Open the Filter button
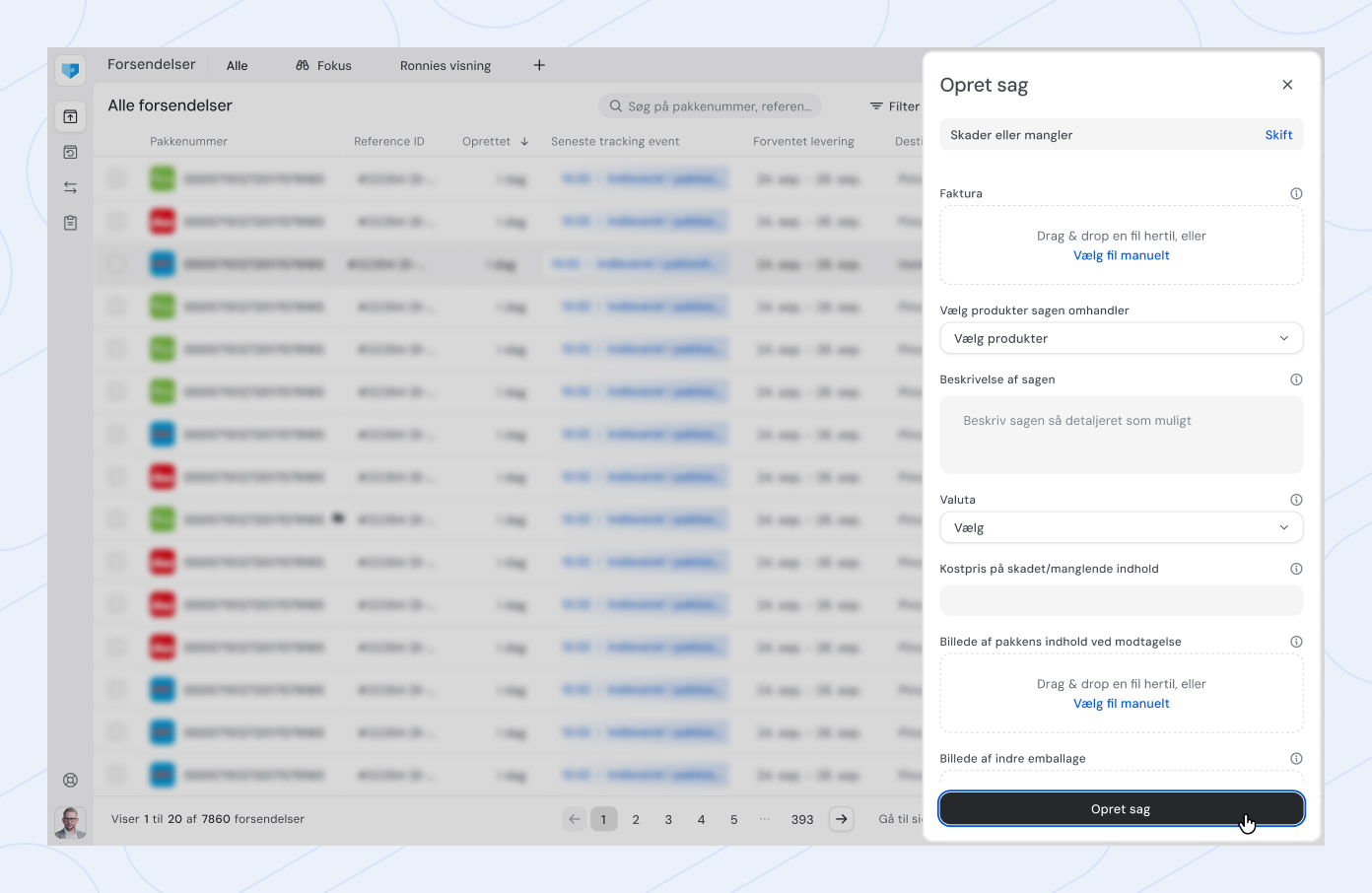 [895, 106]
